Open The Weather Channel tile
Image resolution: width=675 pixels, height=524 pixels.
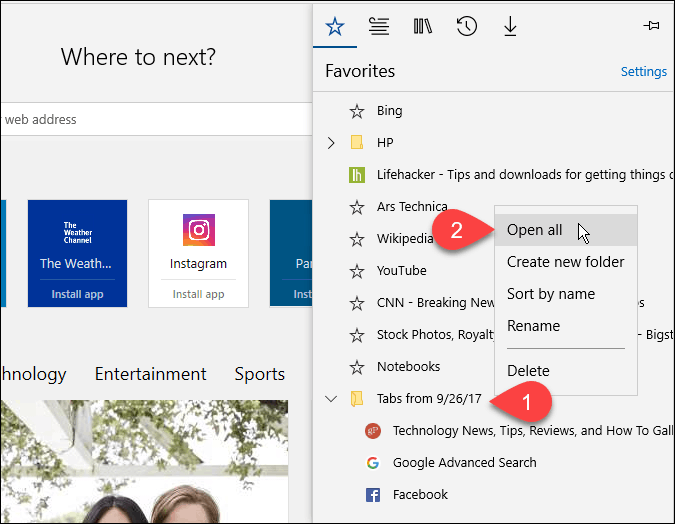coord(77,253)
